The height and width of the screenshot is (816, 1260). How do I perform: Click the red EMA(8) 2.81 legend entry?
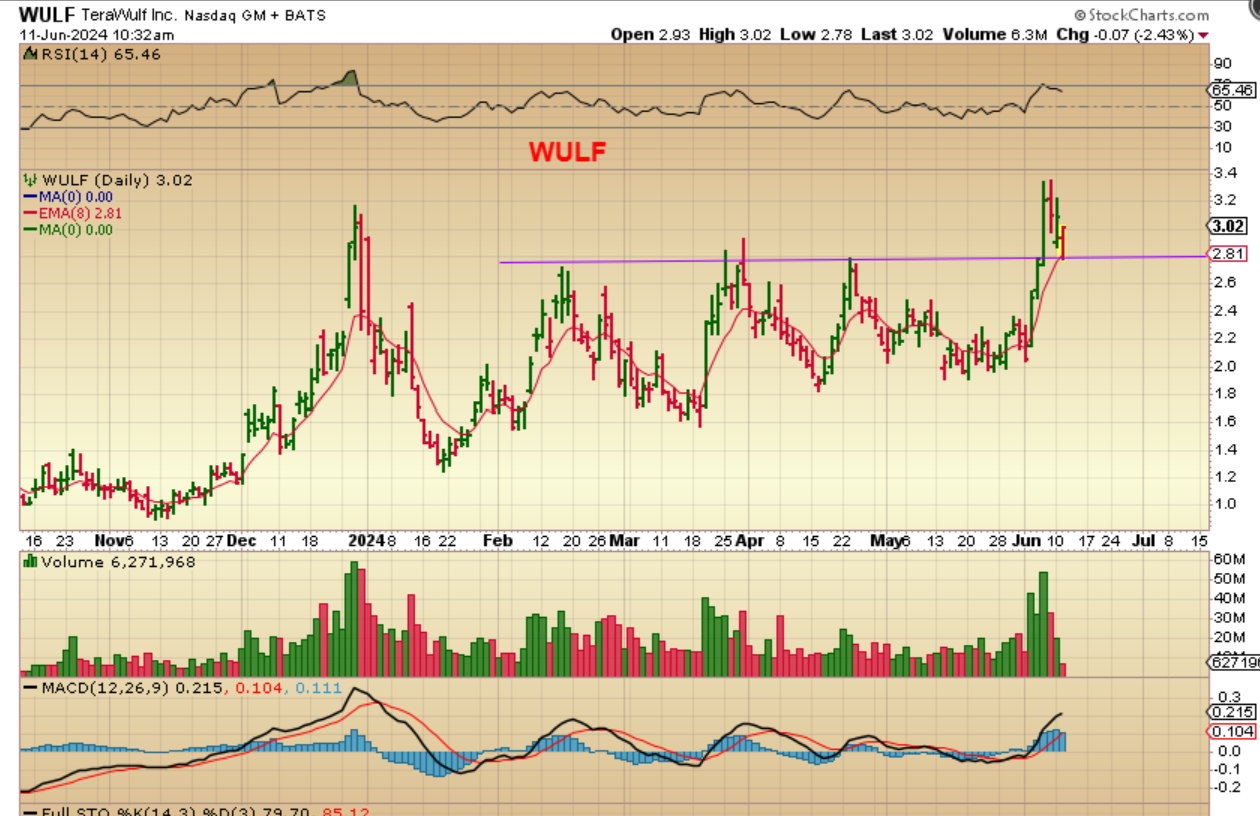pyautogui.click(x=71, y=213)
